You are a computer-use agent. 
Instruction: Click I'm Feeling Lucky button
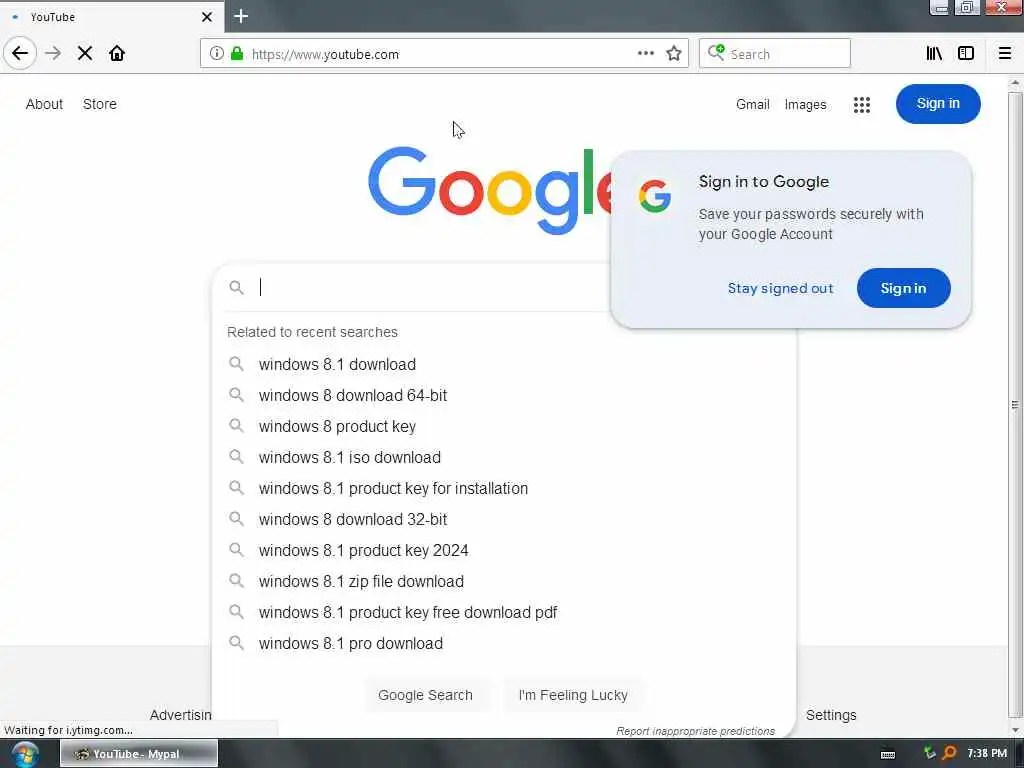point(573,696)
